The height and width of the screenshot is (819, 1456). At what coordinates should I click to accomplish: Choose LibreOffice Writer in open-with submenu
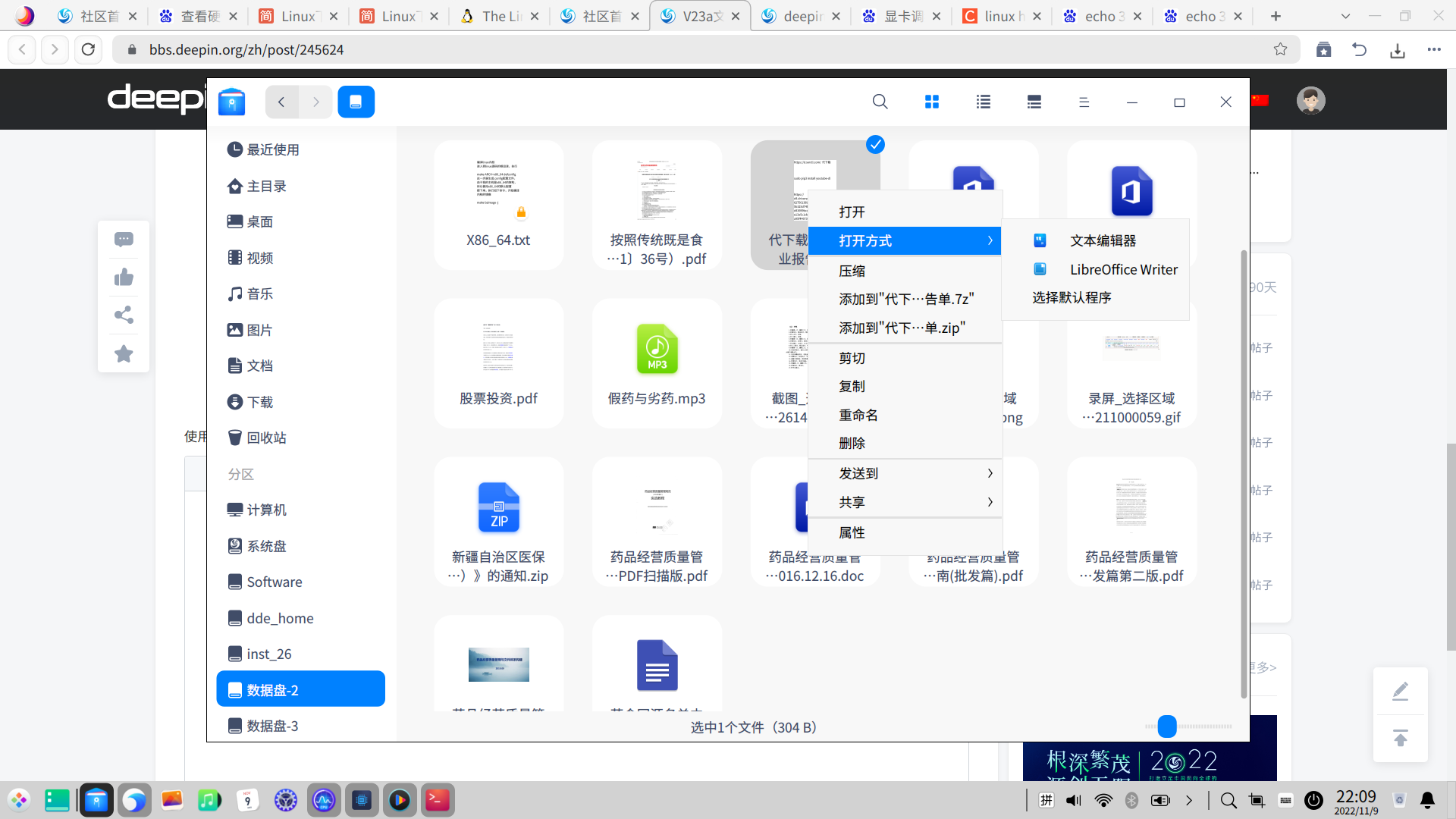click(1123, 269)
